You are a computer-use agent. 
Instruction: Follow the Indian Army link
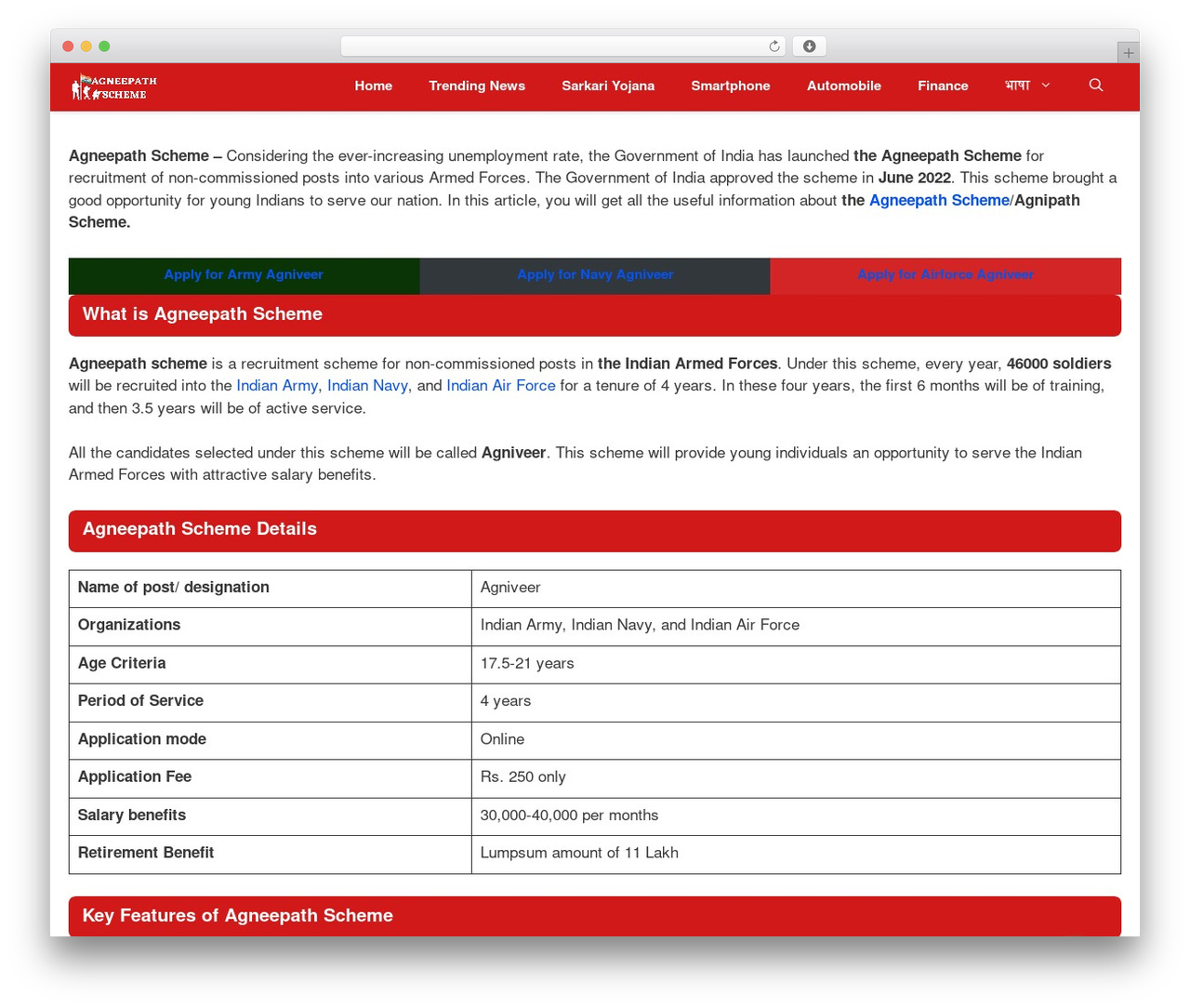point(277,386)
